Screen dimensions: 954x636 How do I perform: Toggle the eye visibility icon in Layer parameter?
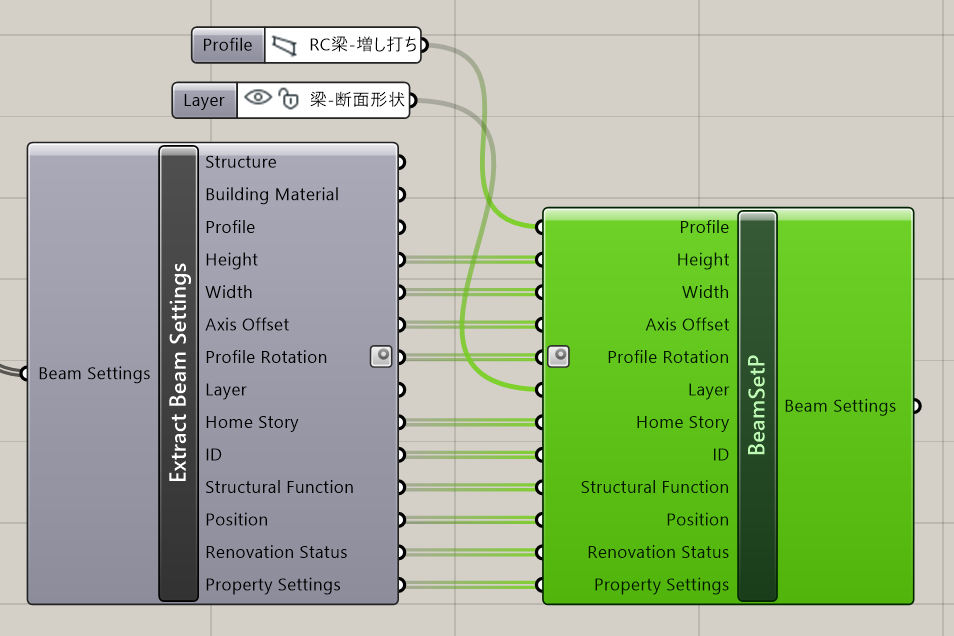coord(258,97)
